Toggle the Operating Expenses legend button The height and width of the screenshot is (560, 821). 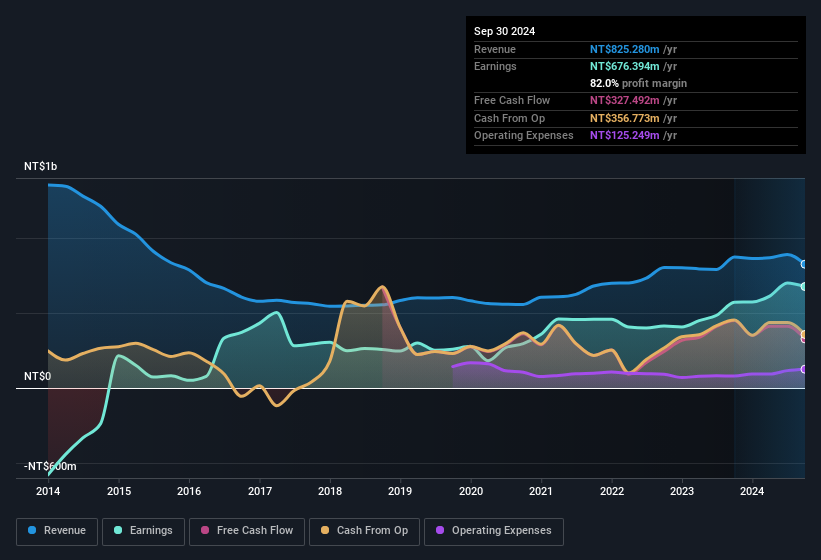[x=494, y=531]
